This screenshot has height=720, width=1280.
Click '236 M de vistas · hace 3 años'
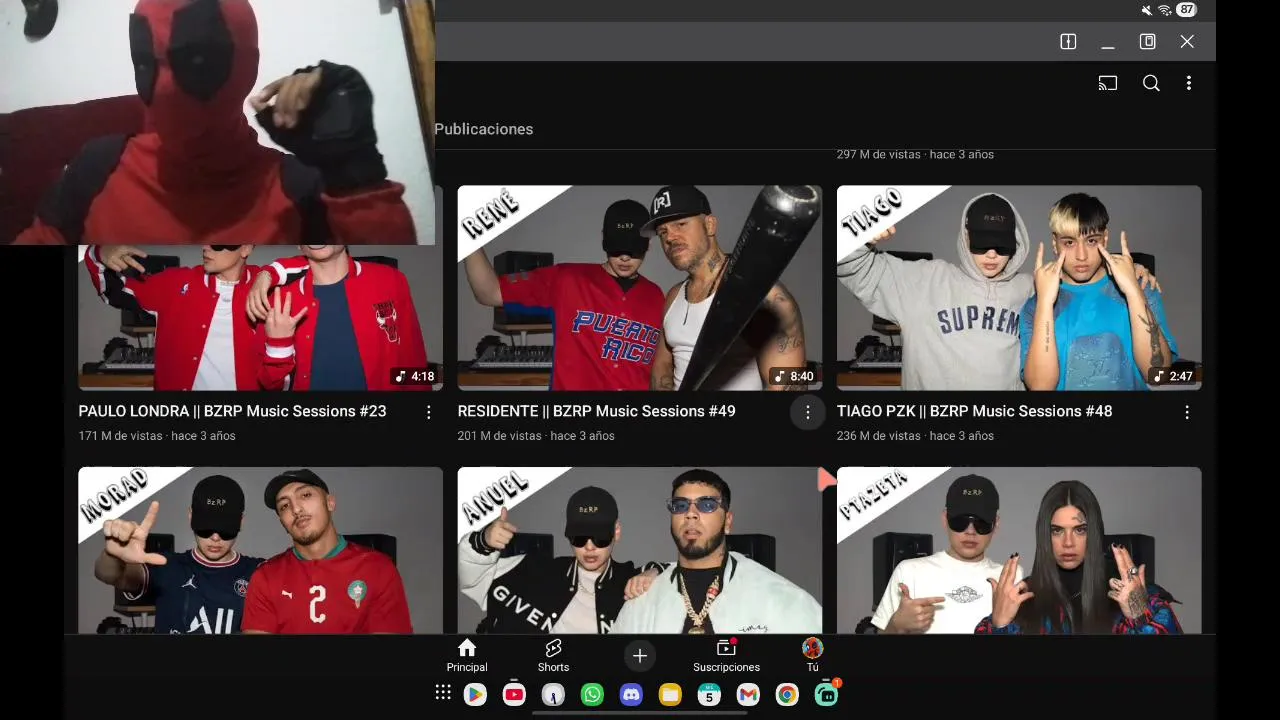click(x=915, y=436)
